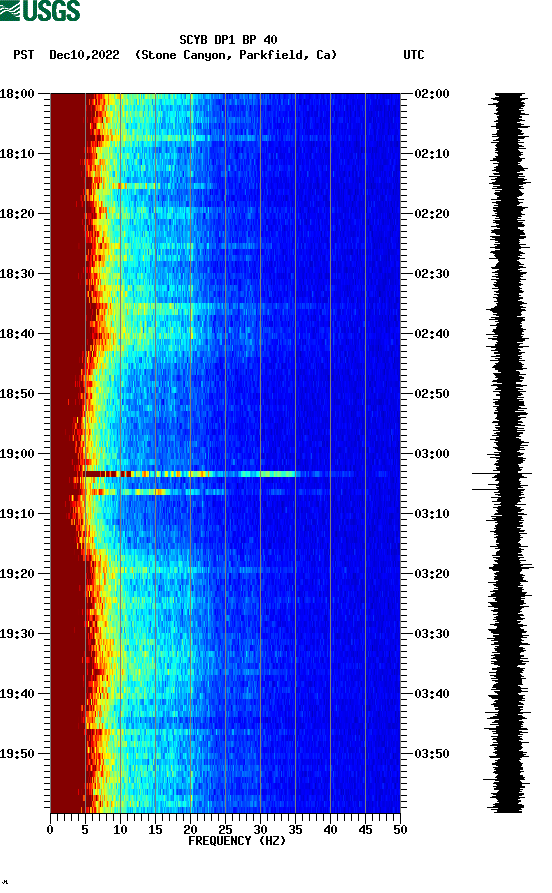The height and width of the screenshot is (893, 552).
Task: Click the 40 Hz frequency tick label
Action: [330, 830]
